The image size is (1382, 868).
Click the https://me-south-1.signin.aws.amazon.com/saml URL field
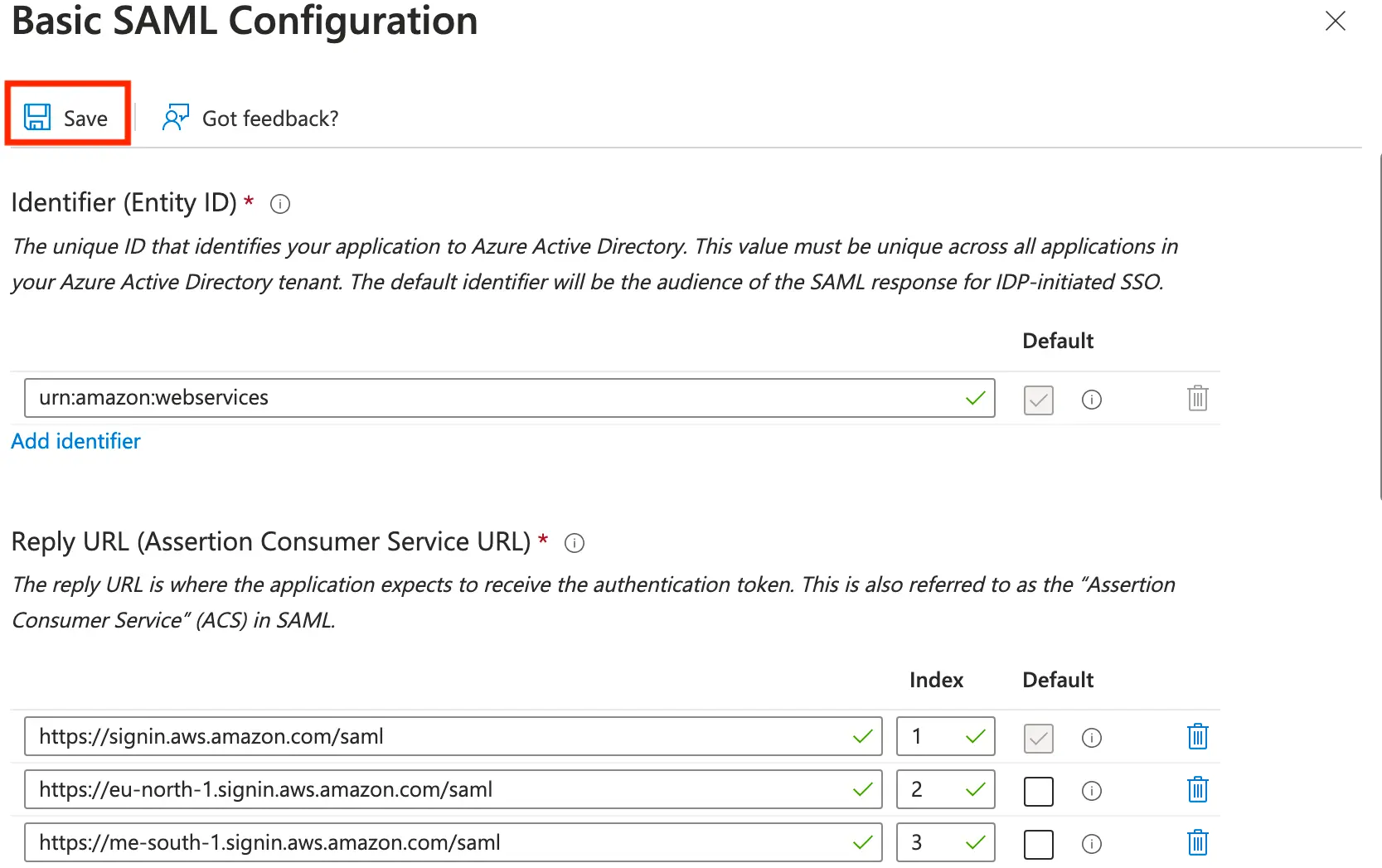coord(439,843)
